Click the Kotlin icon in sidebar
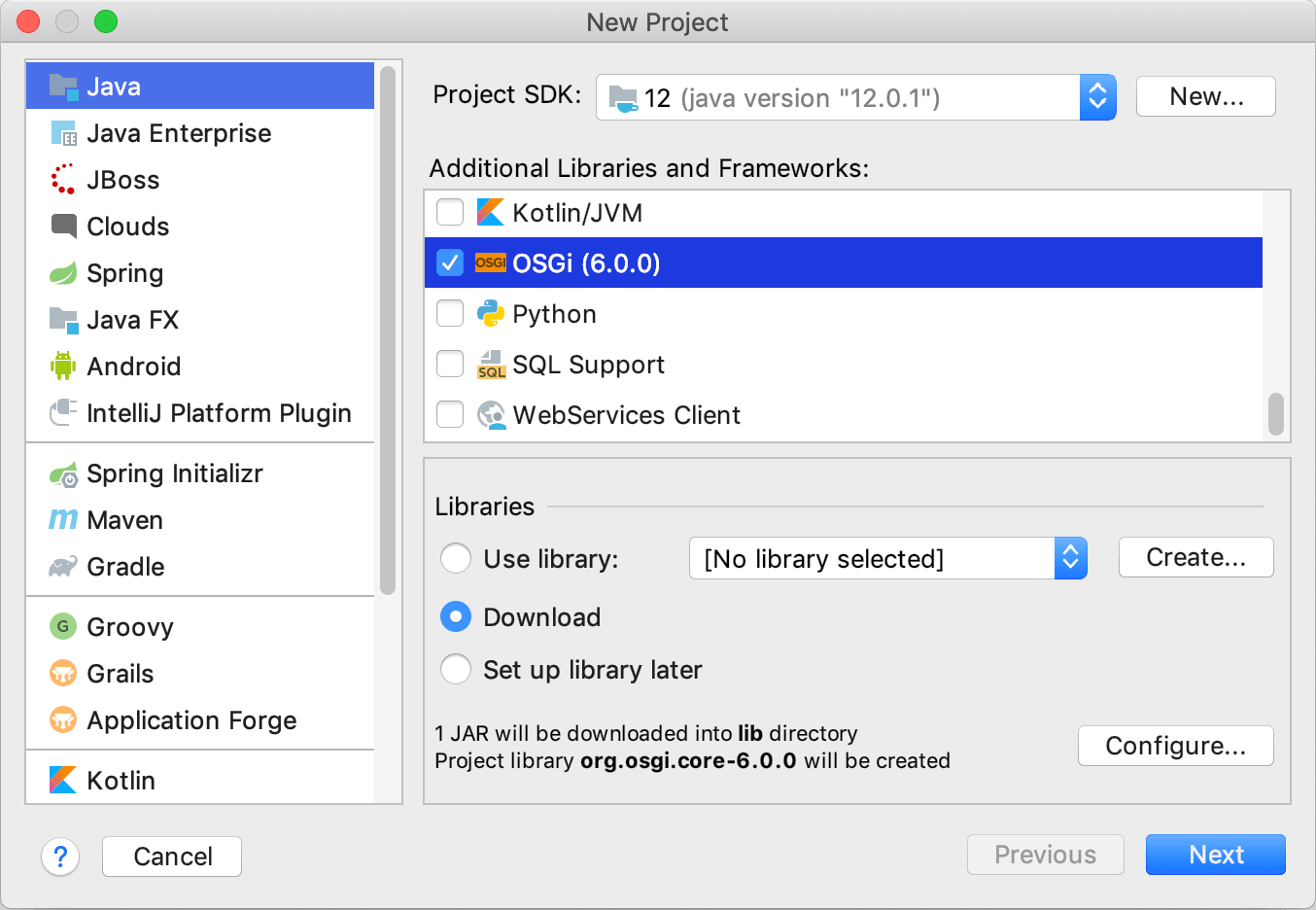1316x910 pixels. tap(63, 780)
